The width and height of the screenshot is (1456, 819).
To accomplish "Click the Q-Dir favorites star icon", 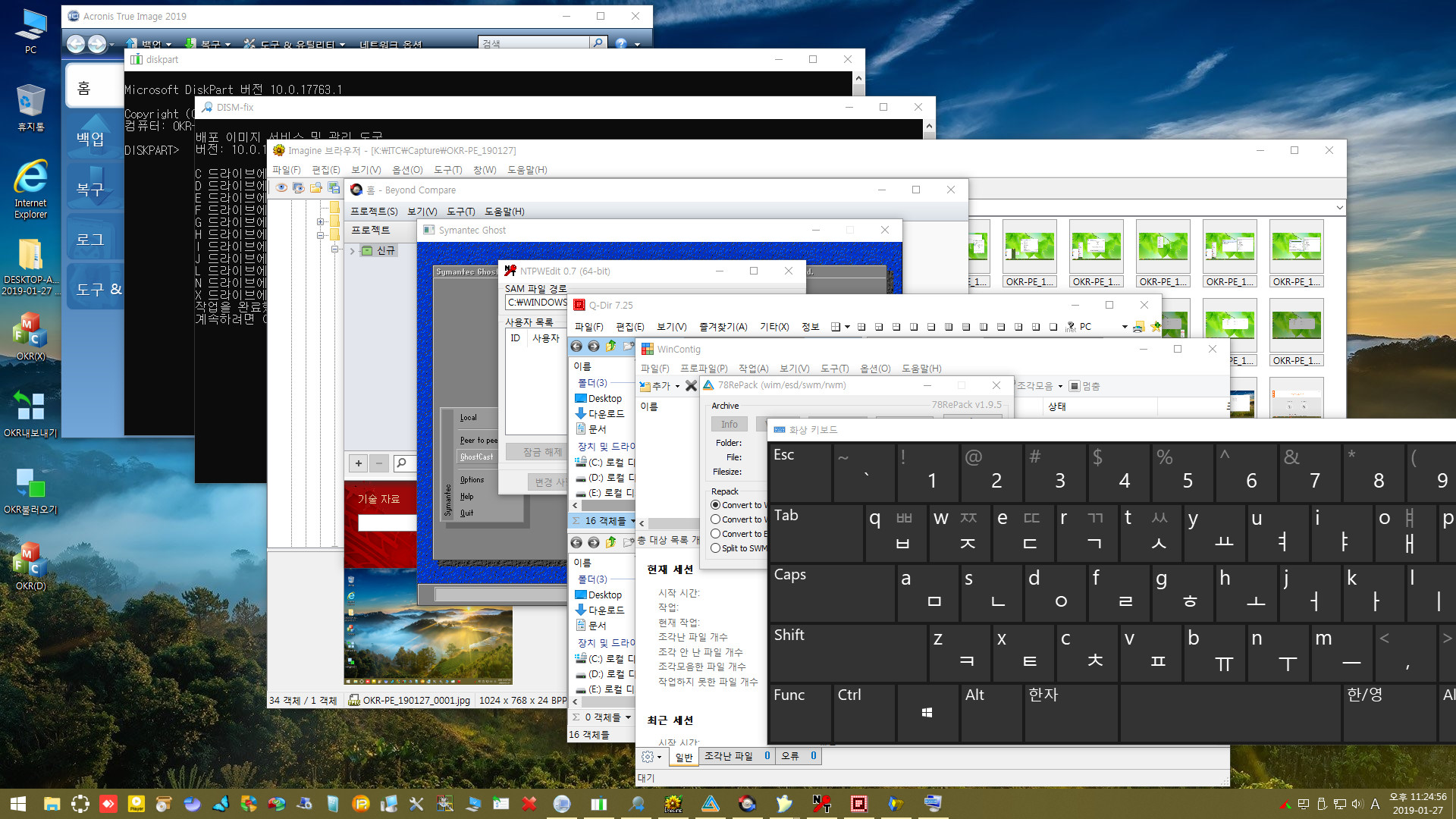I will [1155, 327].
